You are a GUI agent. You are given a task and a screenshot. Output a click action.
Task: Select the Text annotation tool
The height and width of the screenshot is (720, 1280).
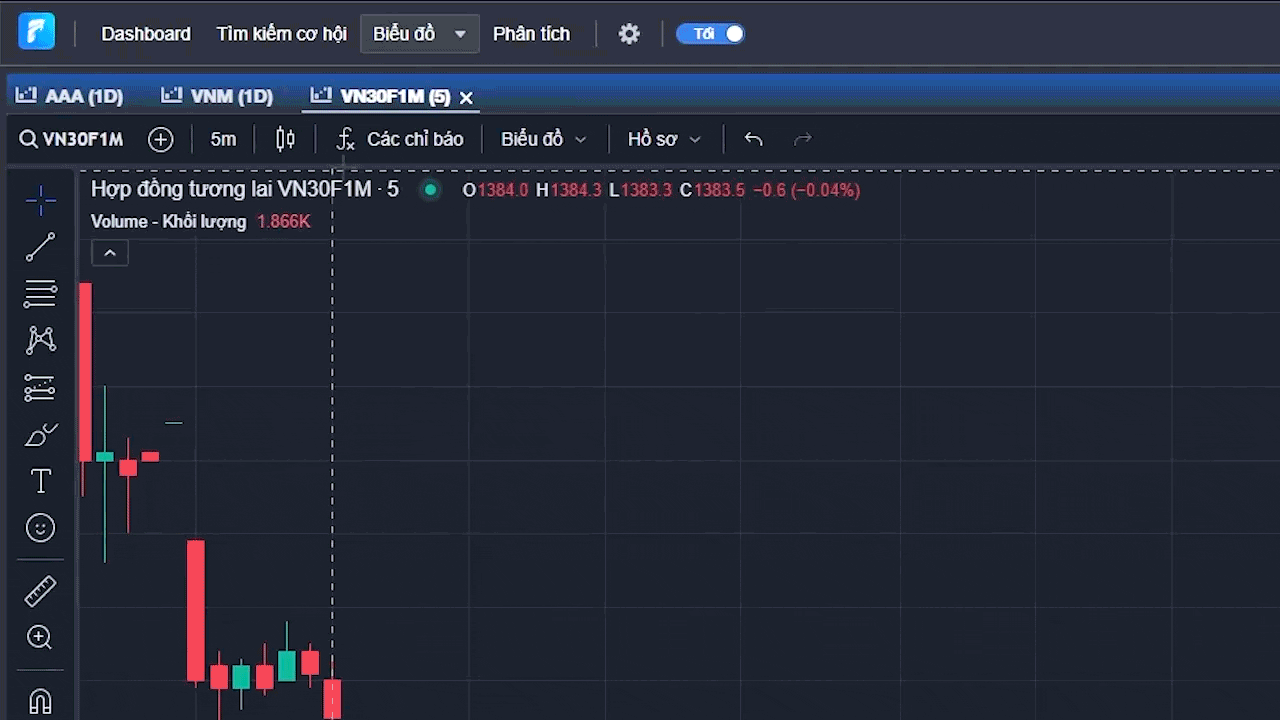coord(40,481)
